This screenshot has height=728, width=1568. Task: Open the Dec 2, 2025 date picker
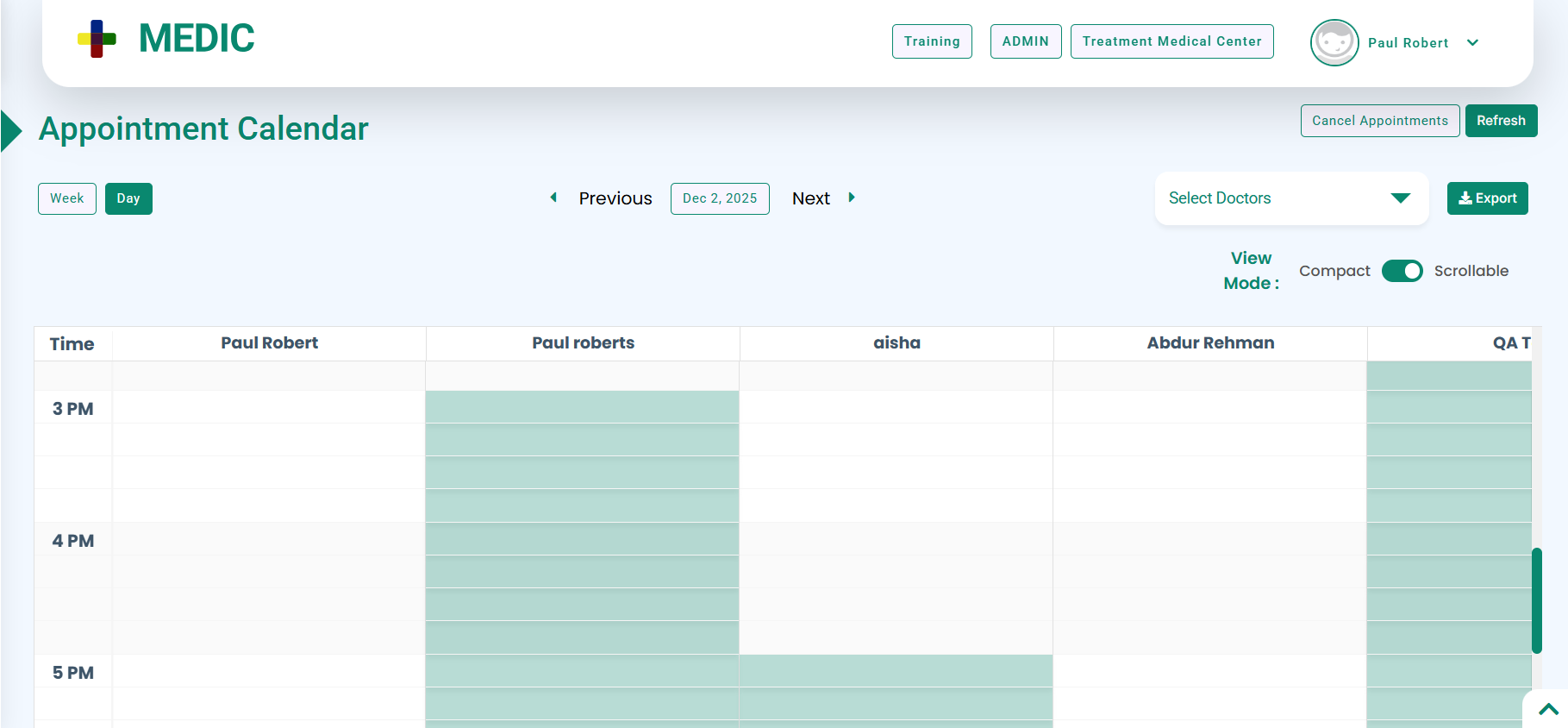720,198
